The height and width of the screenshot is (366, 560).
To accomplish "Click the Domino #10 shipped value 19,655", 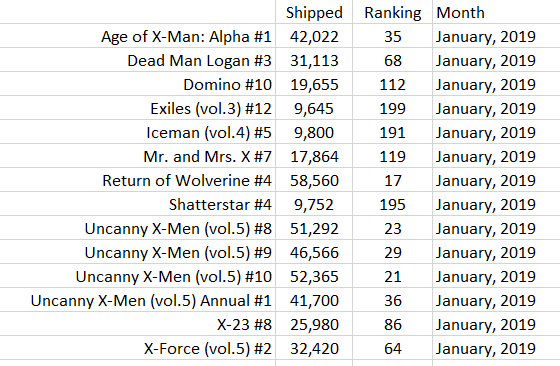I will tap(314, 84).
